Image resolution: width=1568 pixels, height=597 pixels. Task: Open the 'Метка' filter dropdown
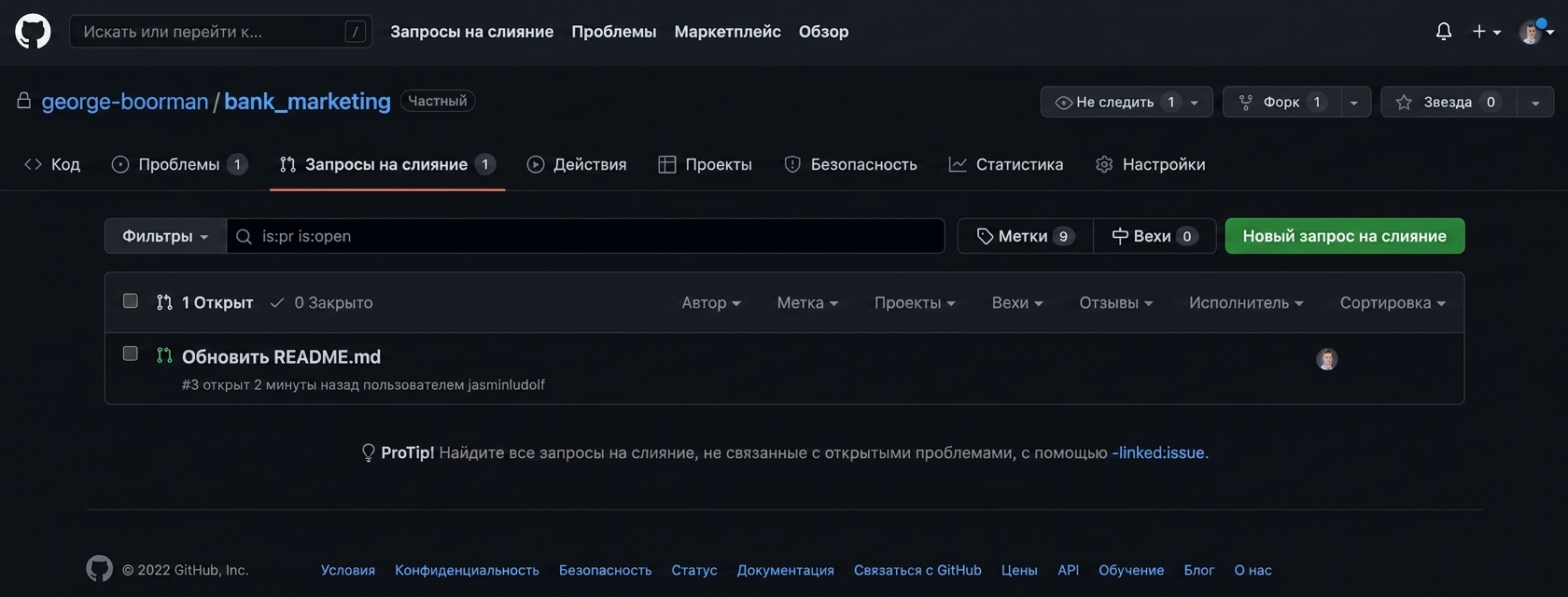[x=807, y=302]
